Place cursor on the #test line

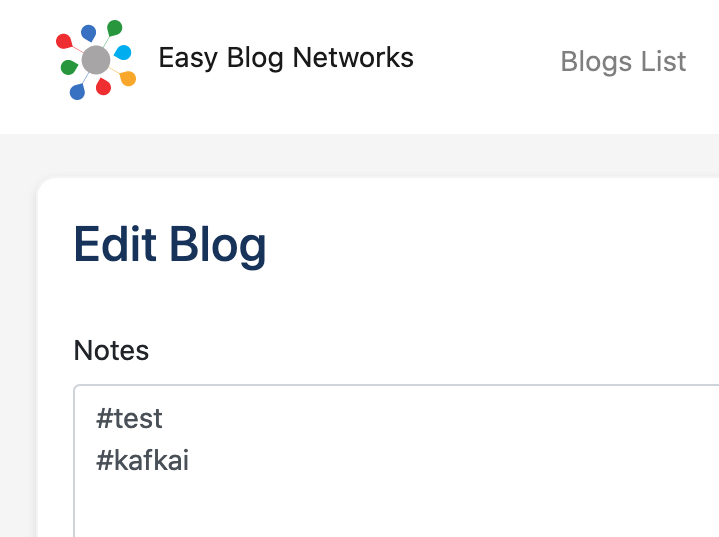129,418
